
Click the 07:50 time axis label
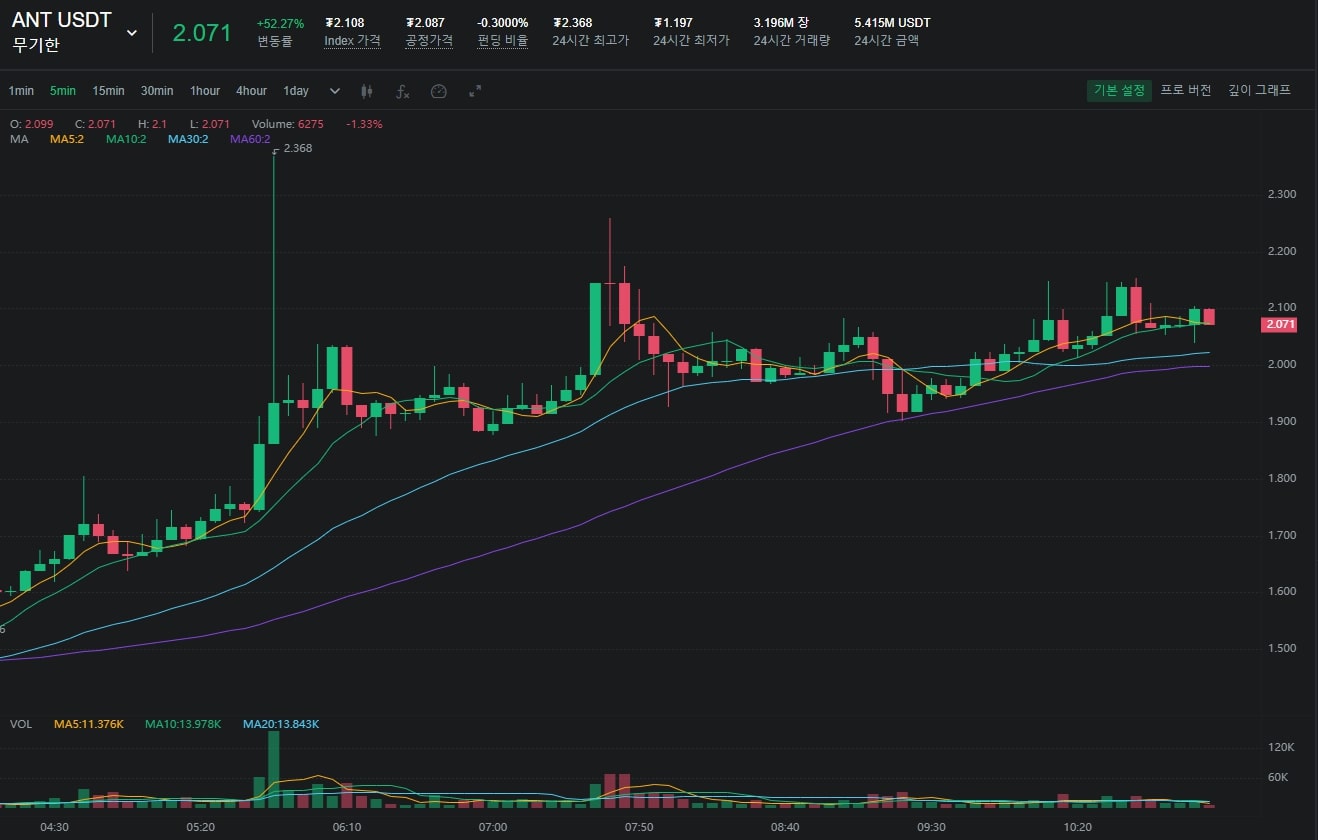pos(639,827)
